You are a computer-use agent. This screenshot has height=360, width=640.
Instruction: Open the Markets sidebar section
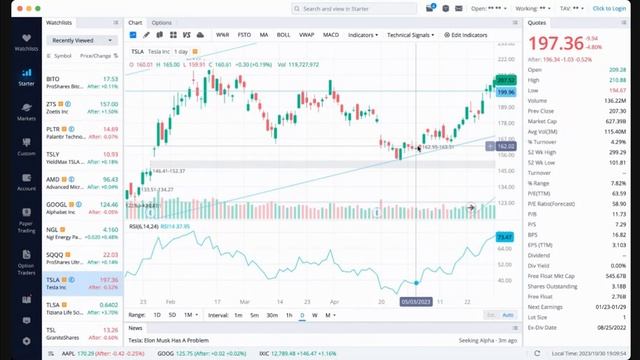(x=27, y=112)
